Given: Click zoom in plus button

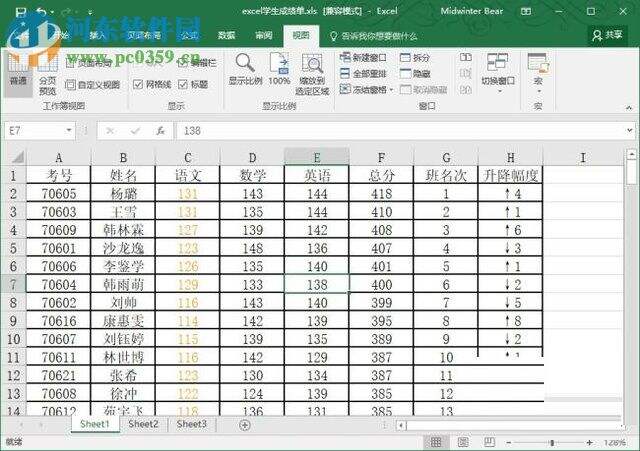Looking at the screenshot, I should [x=589, y=442].
